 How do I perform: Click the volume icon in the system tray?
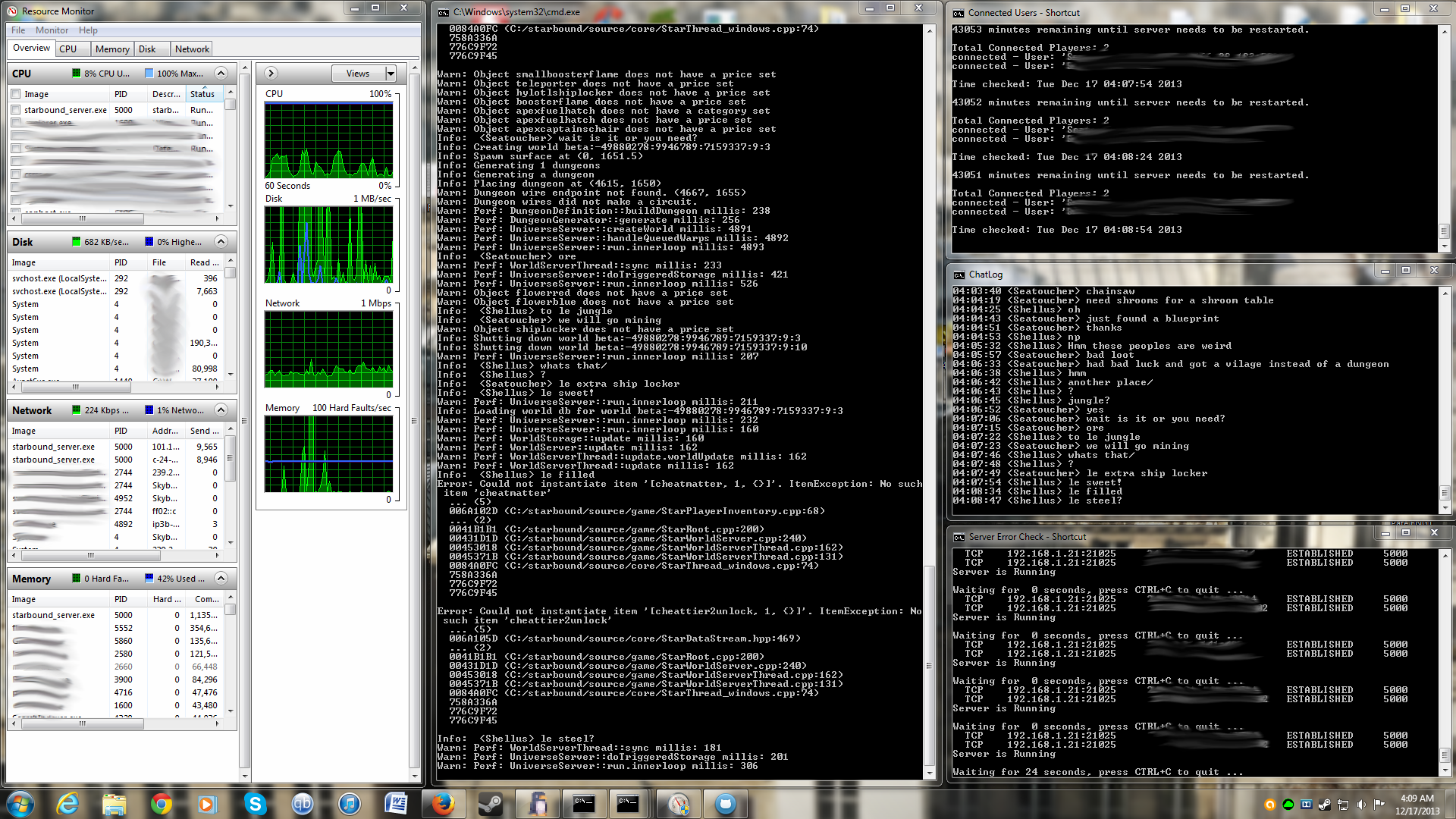(1361, 805)
